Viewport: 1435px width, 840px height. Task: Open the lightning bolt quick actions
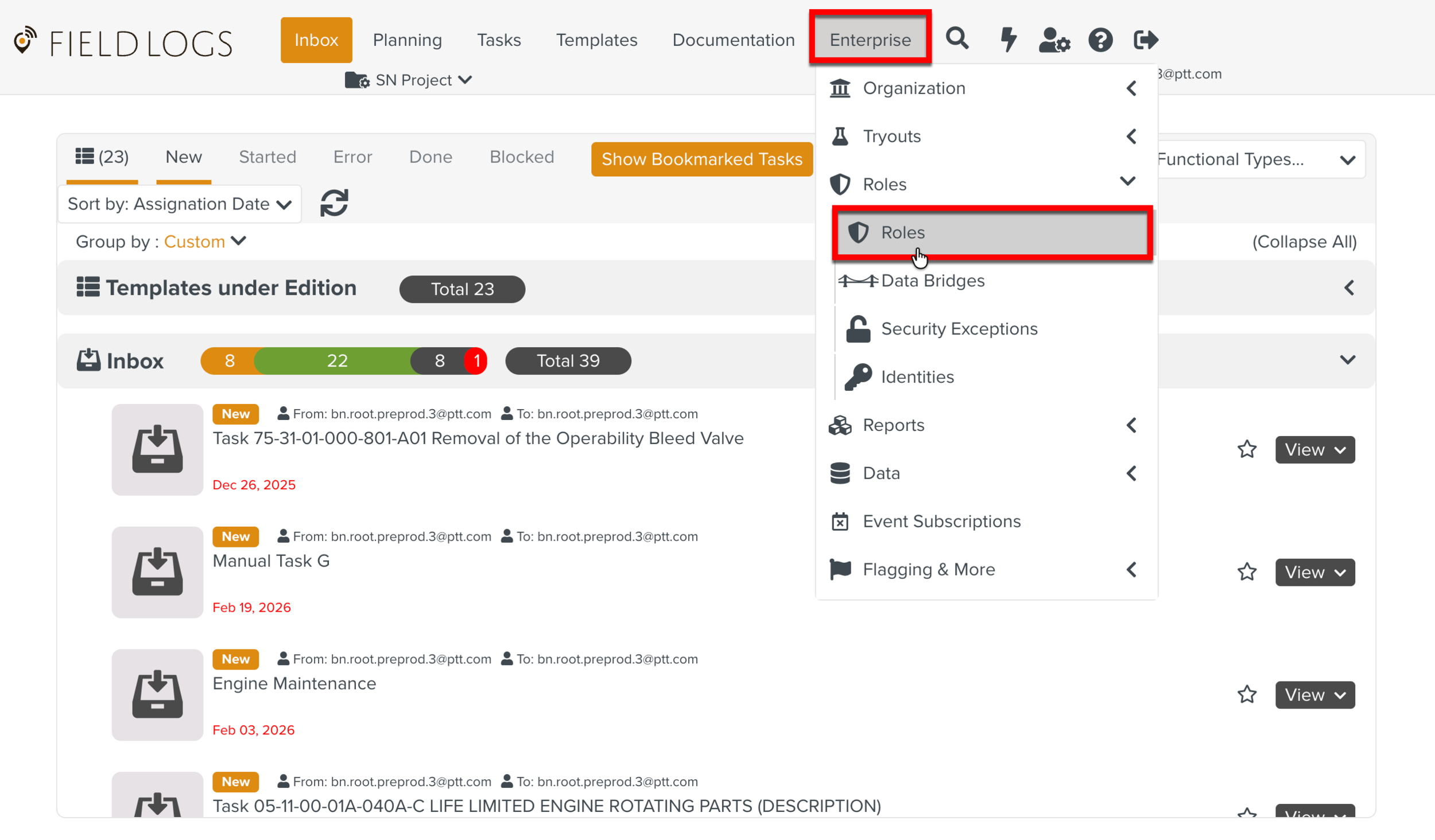(1008, 39)
